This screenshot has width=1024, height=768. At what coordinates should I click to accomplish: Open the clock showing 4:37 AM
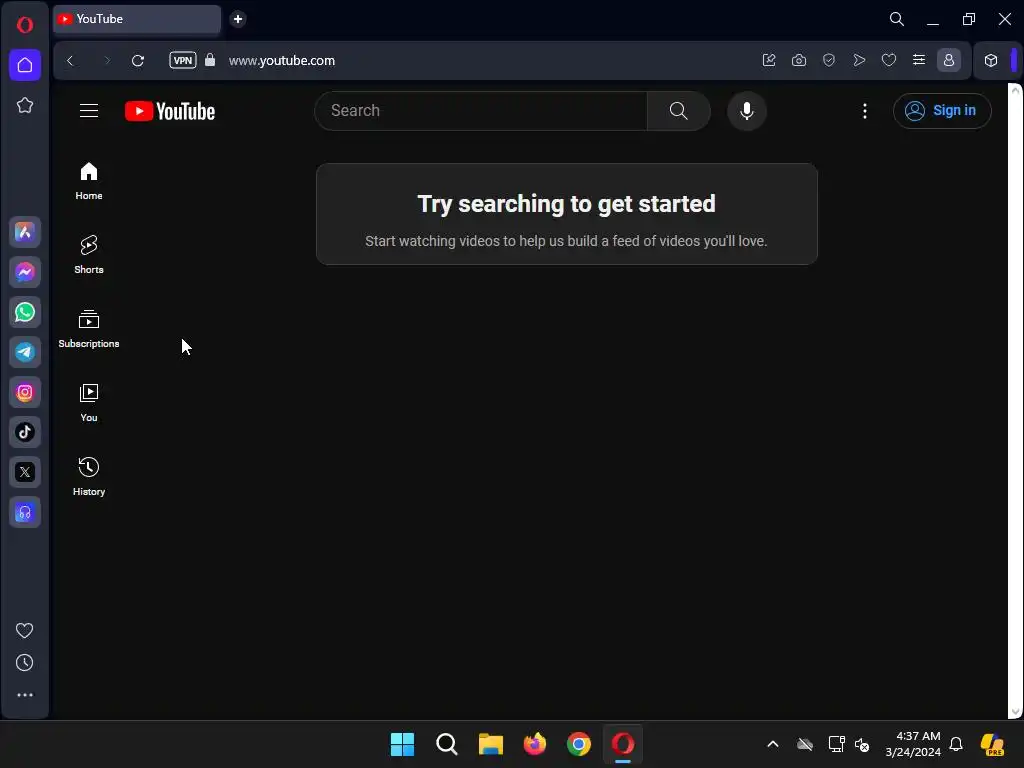click(x=912, y=744)
